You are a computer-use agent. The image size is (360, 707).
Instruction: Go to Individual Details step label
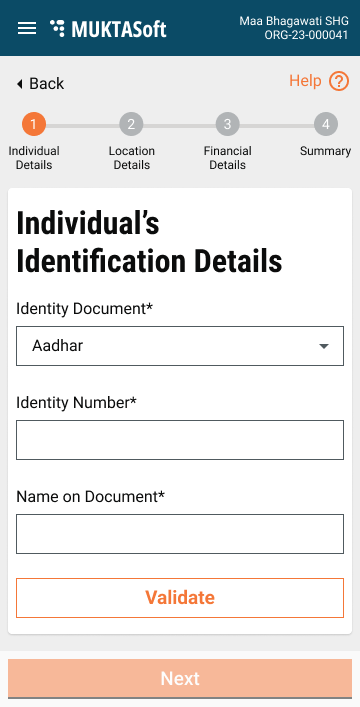click(34, 158)
